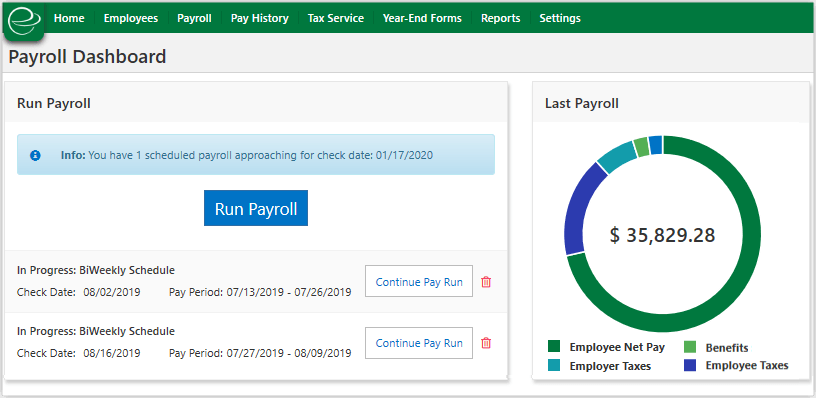Click pay period 07/13/2019 - 07/26/2019 text

click(260, 292)
